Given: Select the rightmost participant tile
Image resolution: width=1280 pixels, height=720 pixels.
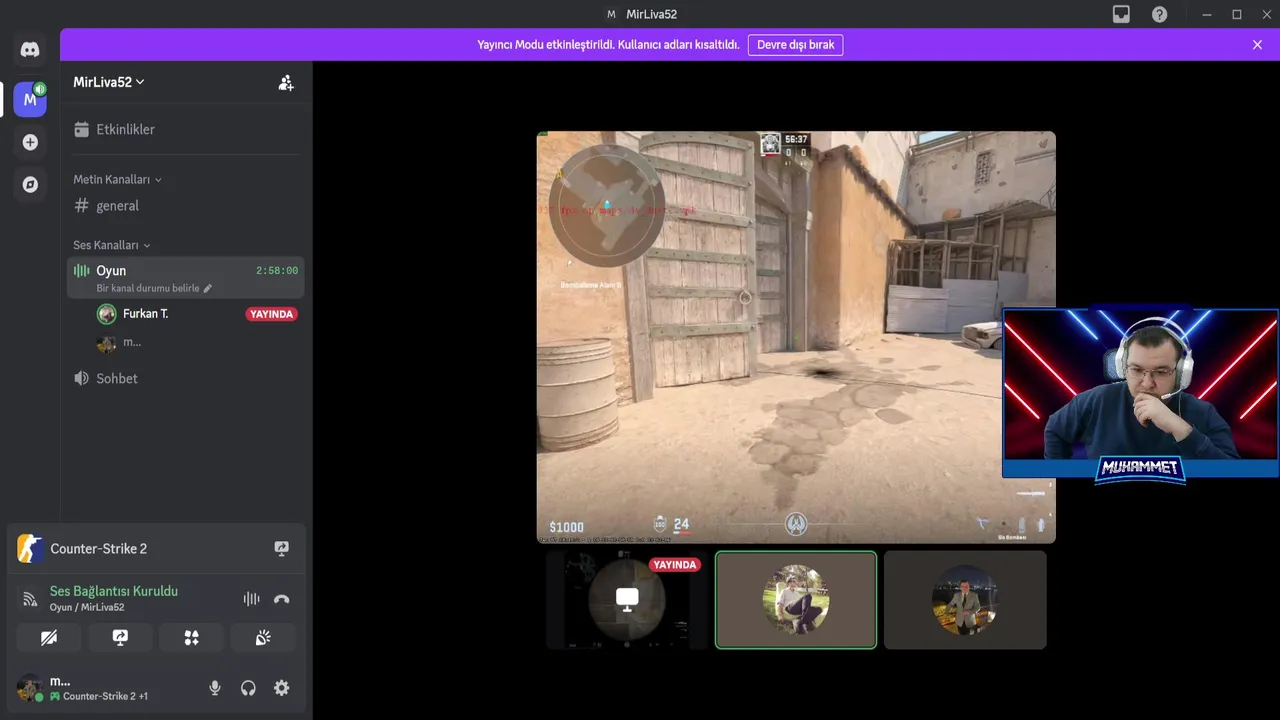Looking at the screenshot, I should tap(965, 600).
